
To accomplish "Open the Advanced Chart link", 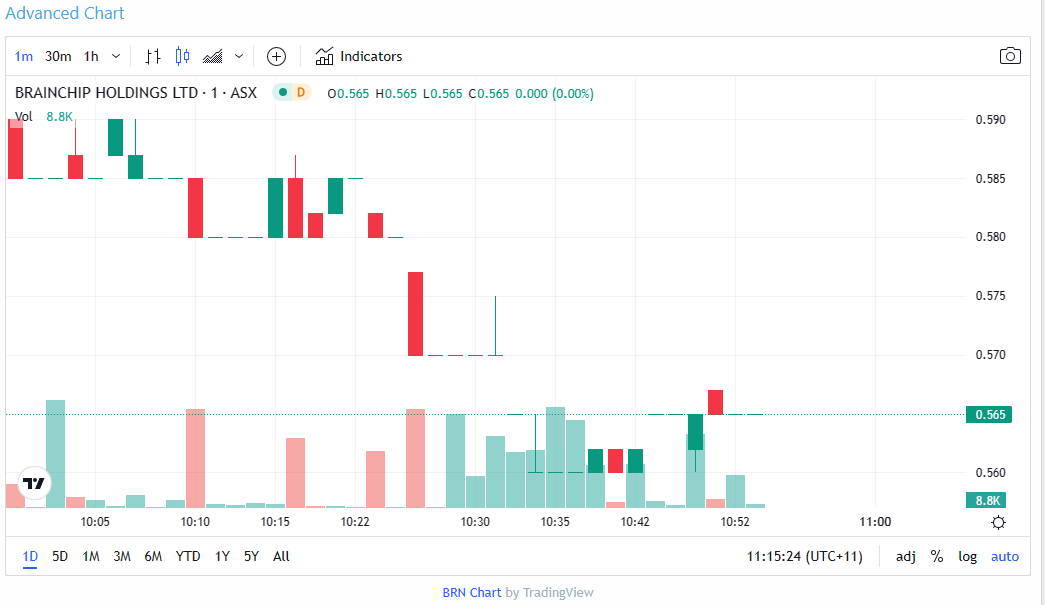I will click(x=66, y=13).
